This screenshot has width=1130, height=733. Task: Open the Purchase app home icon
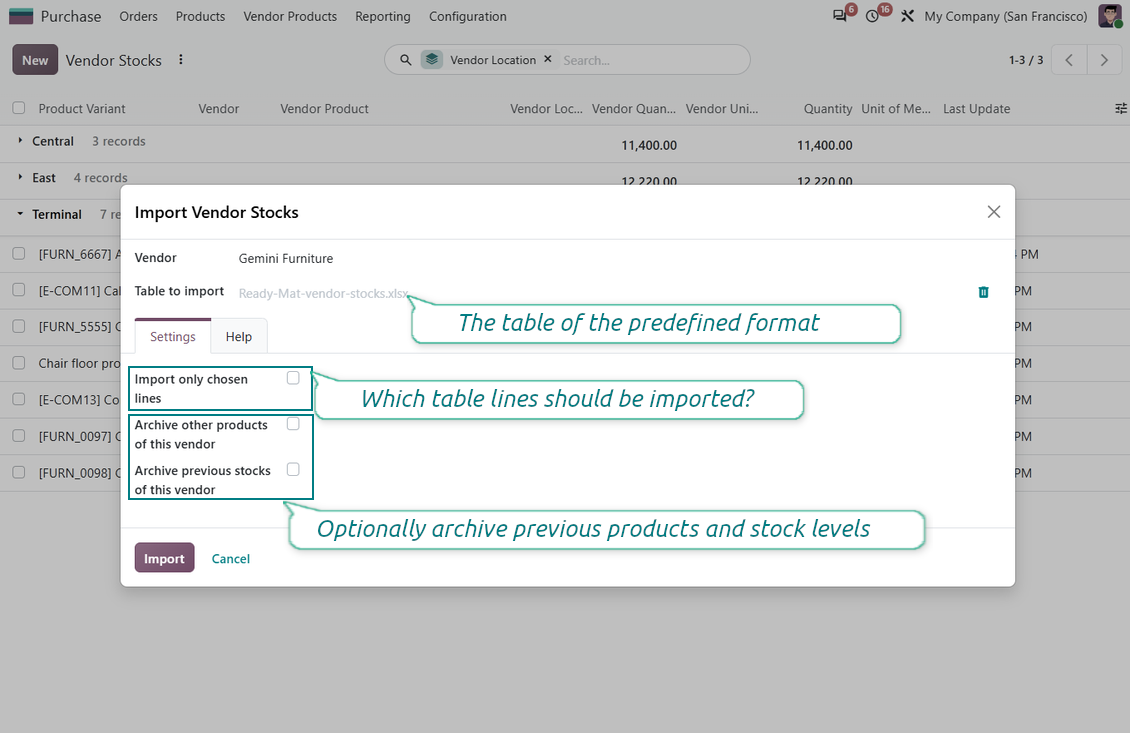pos(21,16)
